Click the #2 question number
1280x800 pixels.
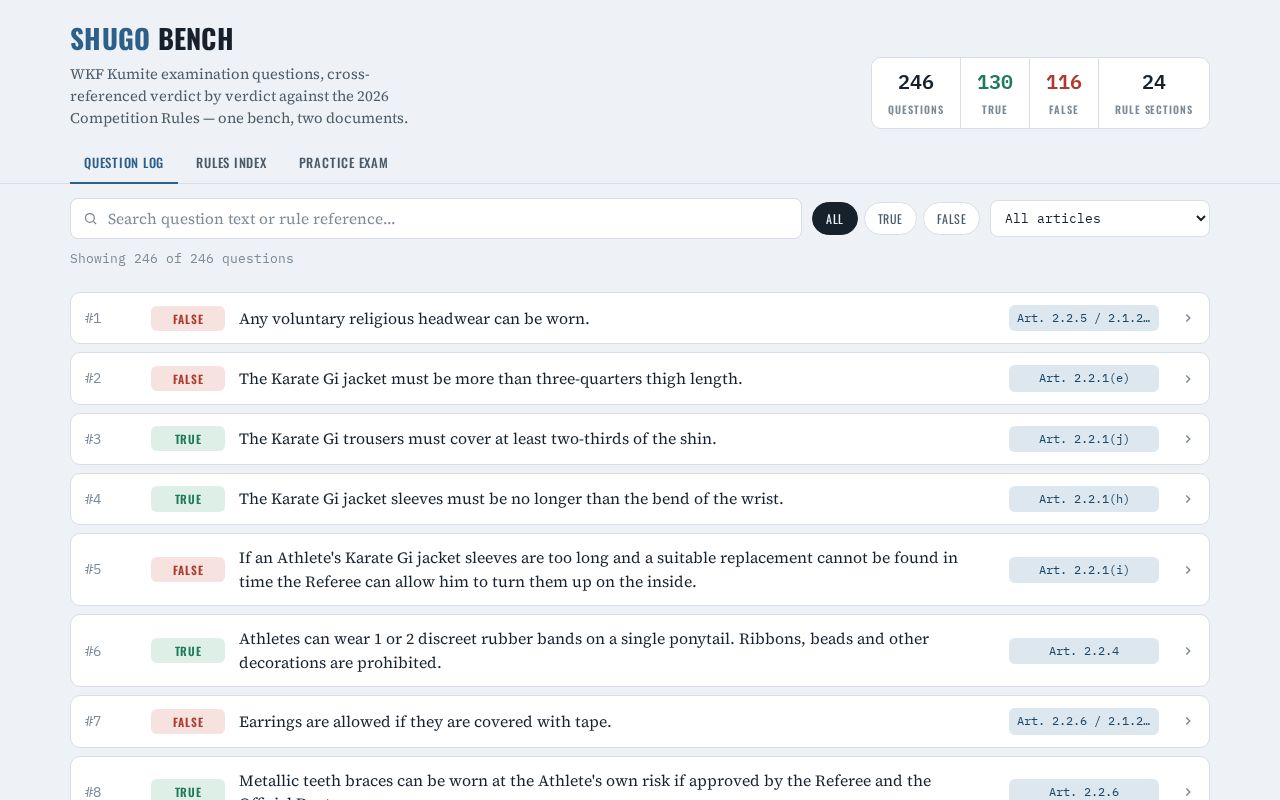pos(93,379)
